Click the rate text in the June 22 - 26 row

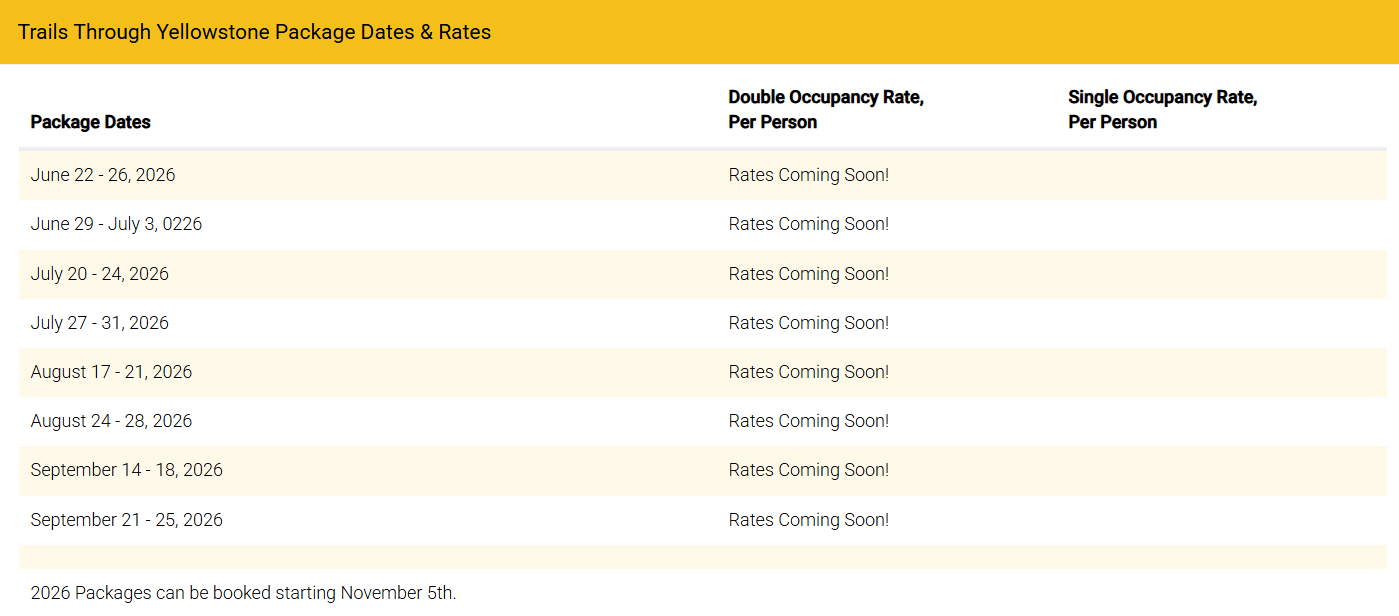pos(808,175)
